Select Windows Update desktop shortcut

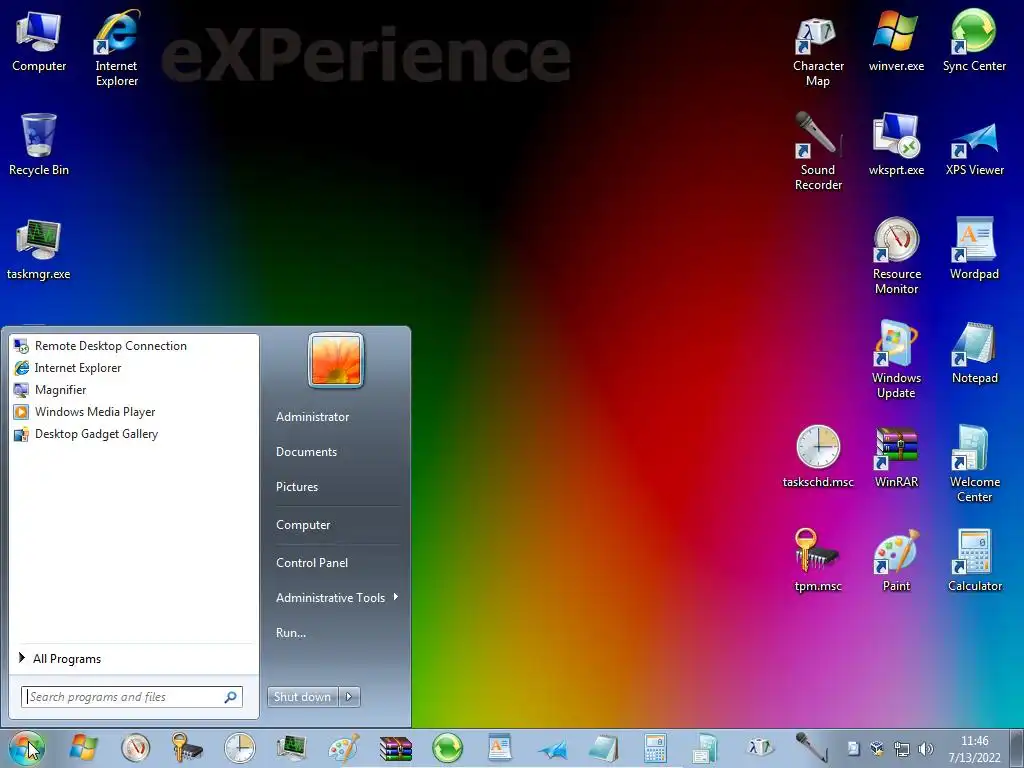point(896,359)
